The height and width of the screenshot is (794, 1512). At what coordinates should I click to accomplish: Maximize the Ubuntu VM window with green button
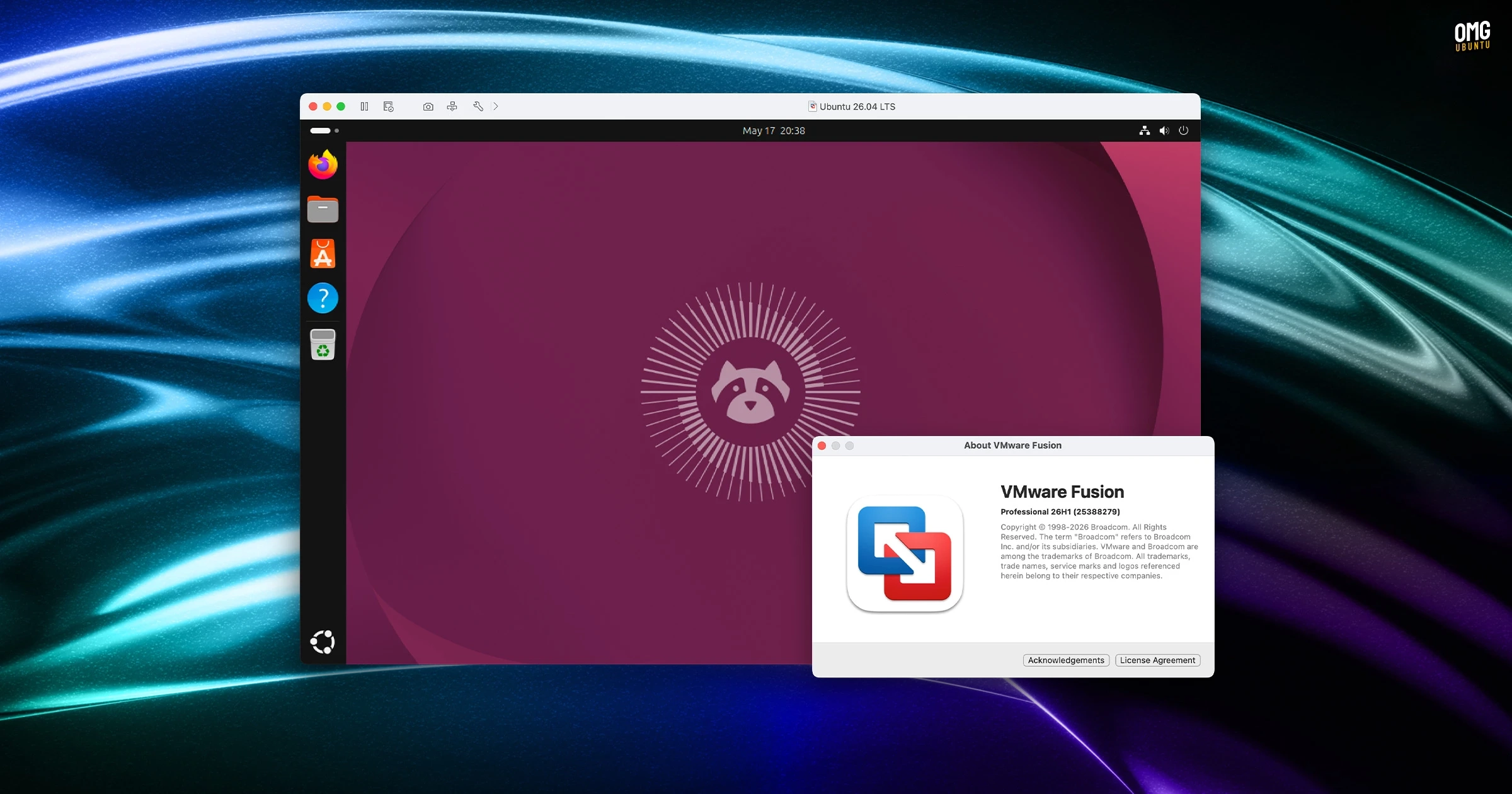click(341, 106)
